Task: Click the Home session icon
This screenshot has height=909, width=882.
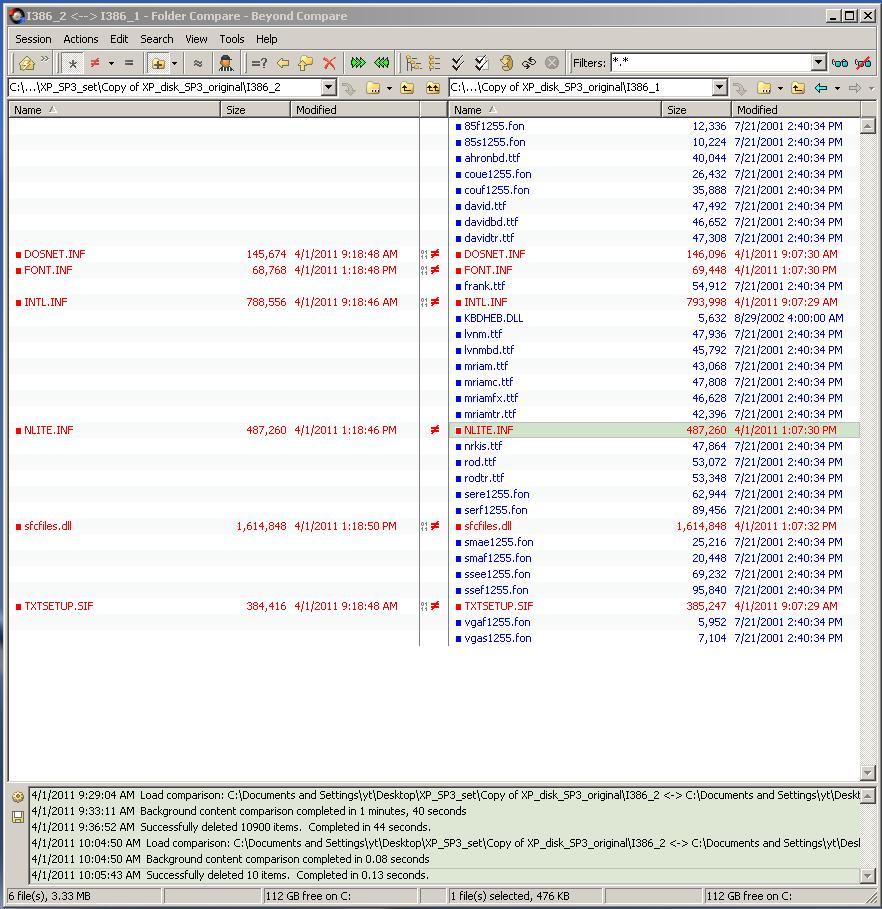Action: point(26,63)
